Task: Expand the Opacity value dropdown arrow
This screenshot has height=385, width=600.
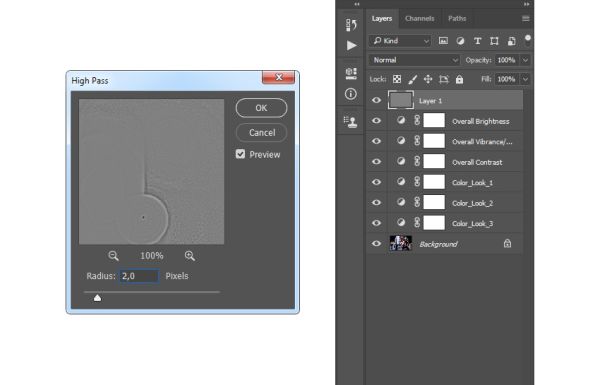Action: click(x=525, y=60)
